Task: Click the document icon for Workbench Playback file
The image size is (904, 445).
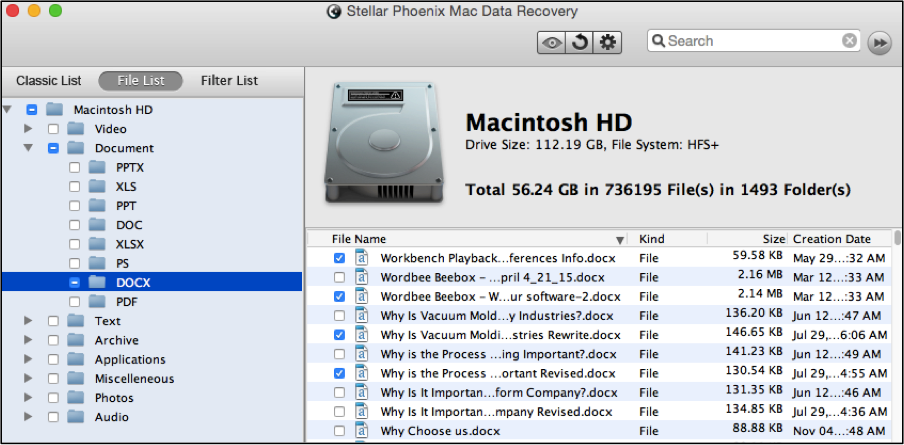Action: 361,258
